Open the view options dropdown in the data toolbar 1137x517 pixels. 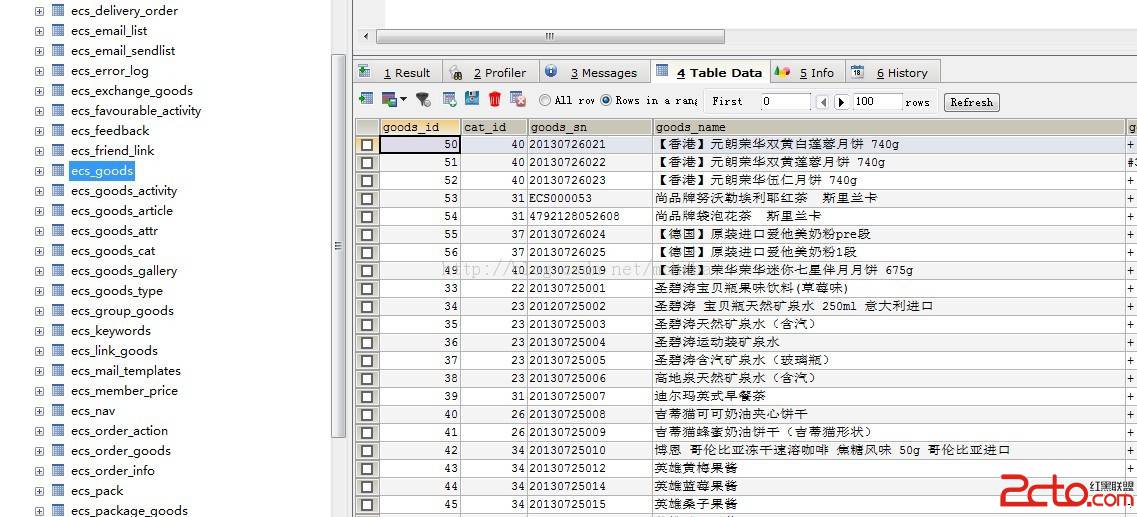(x=394, y=99)
